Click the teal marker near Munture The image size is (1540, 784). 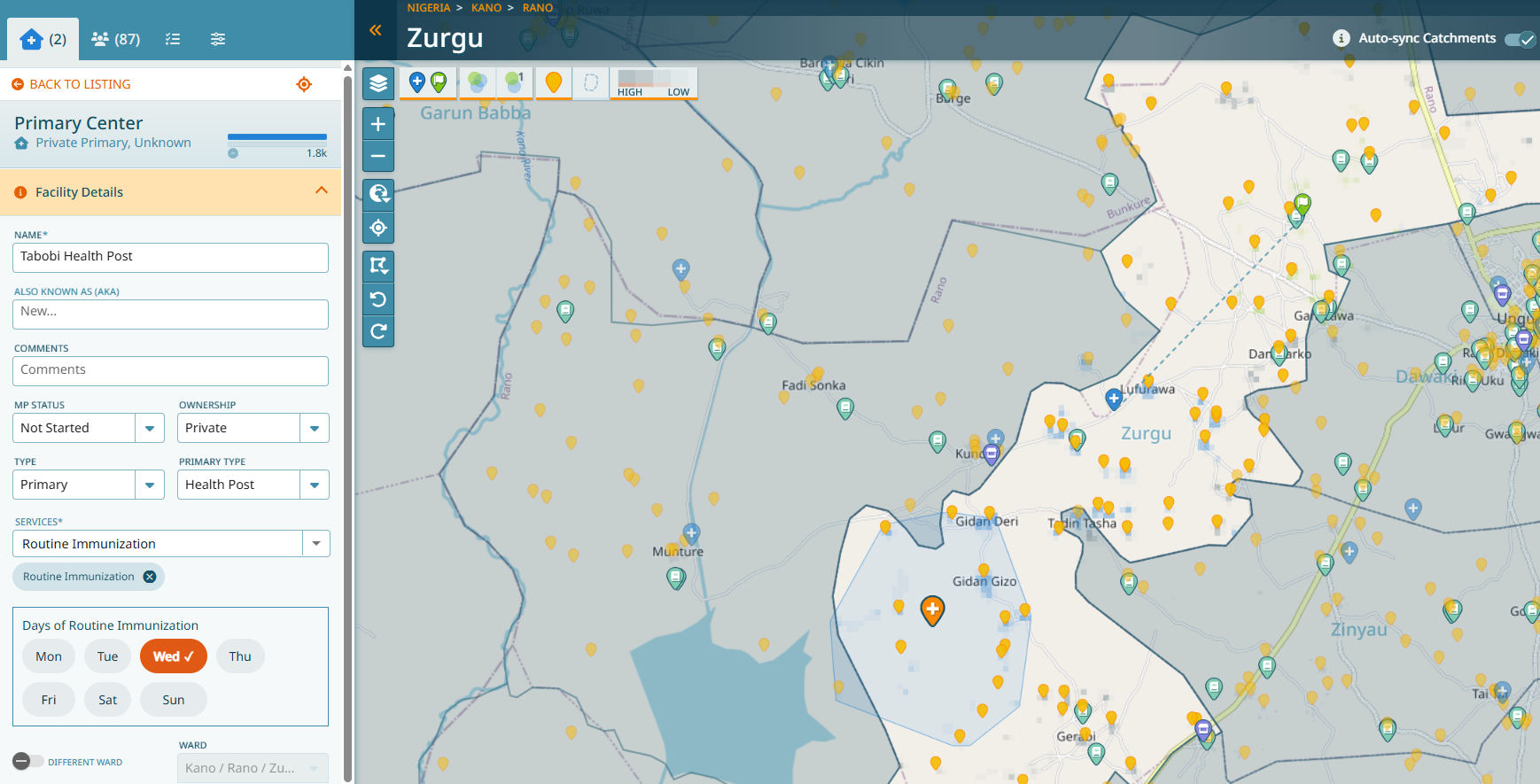pyautogui.click(x=676, y=579)
